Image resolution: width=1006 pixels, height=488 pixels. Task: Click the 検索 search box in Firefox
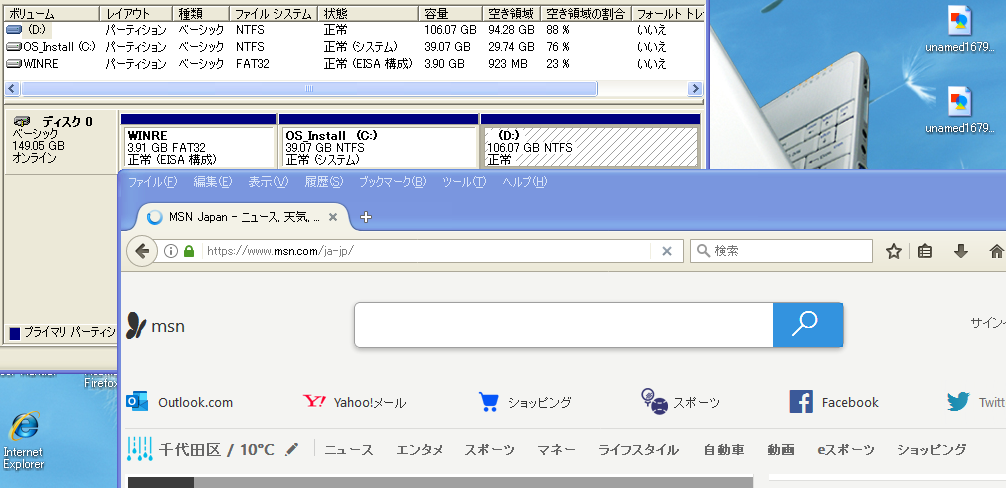(x=781, y=251)
